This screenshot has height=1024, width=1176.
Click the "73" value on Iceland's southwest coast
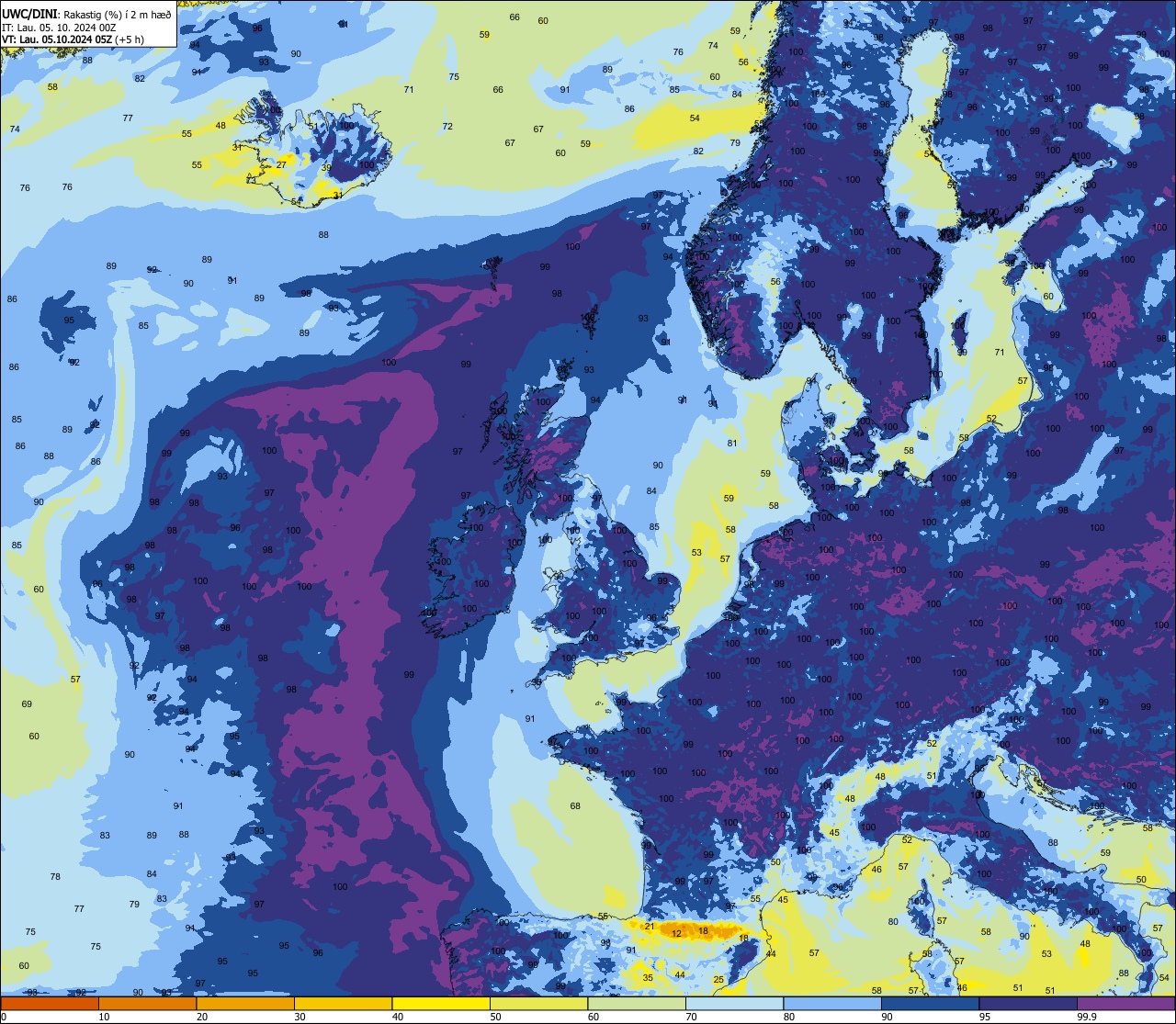(251, 180)
